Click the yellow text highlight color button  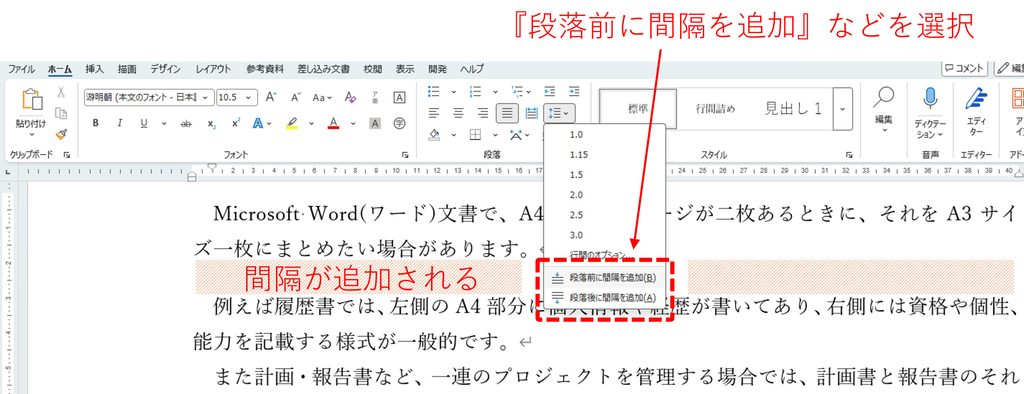click(293, 123)
